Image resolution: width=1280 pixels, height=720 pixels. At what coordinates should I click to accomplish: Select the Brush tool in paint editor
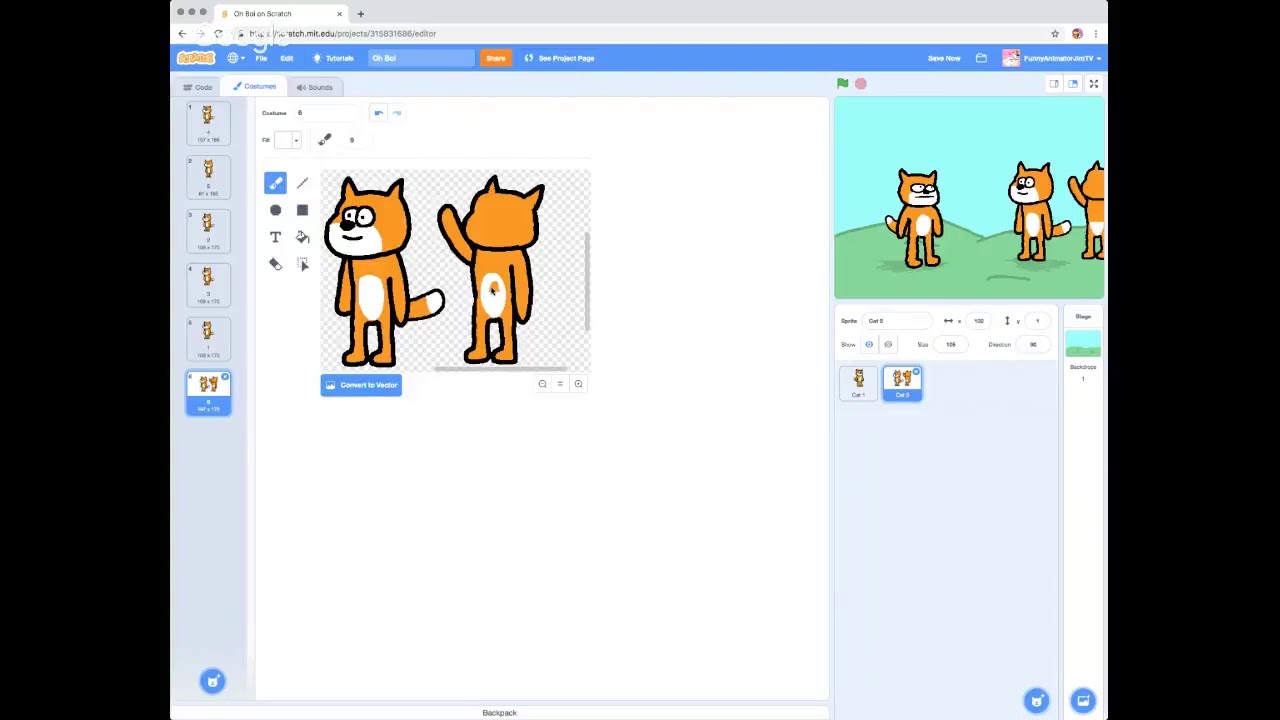[275, 183]
